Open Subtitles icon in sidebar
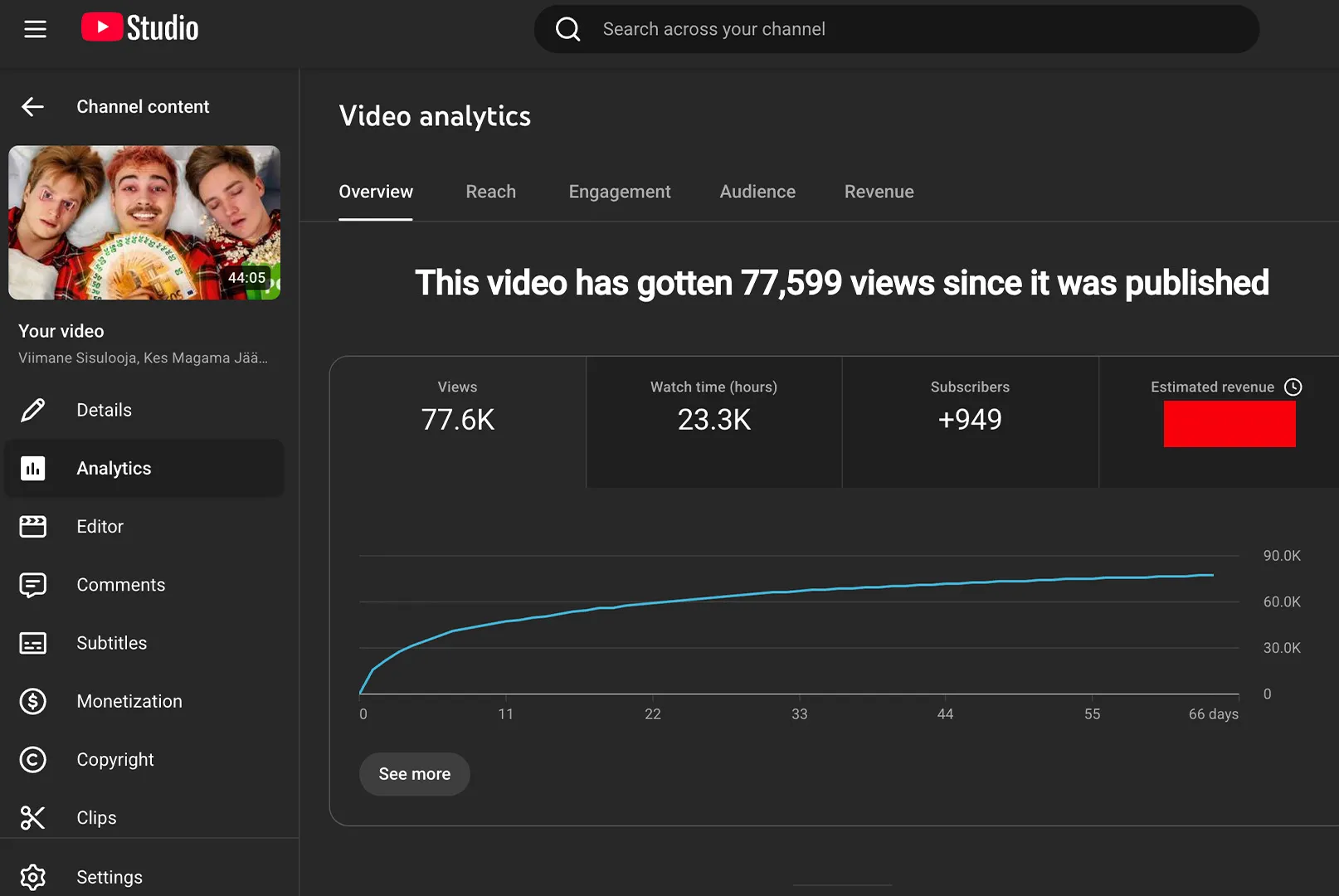 tap(33, 643)
